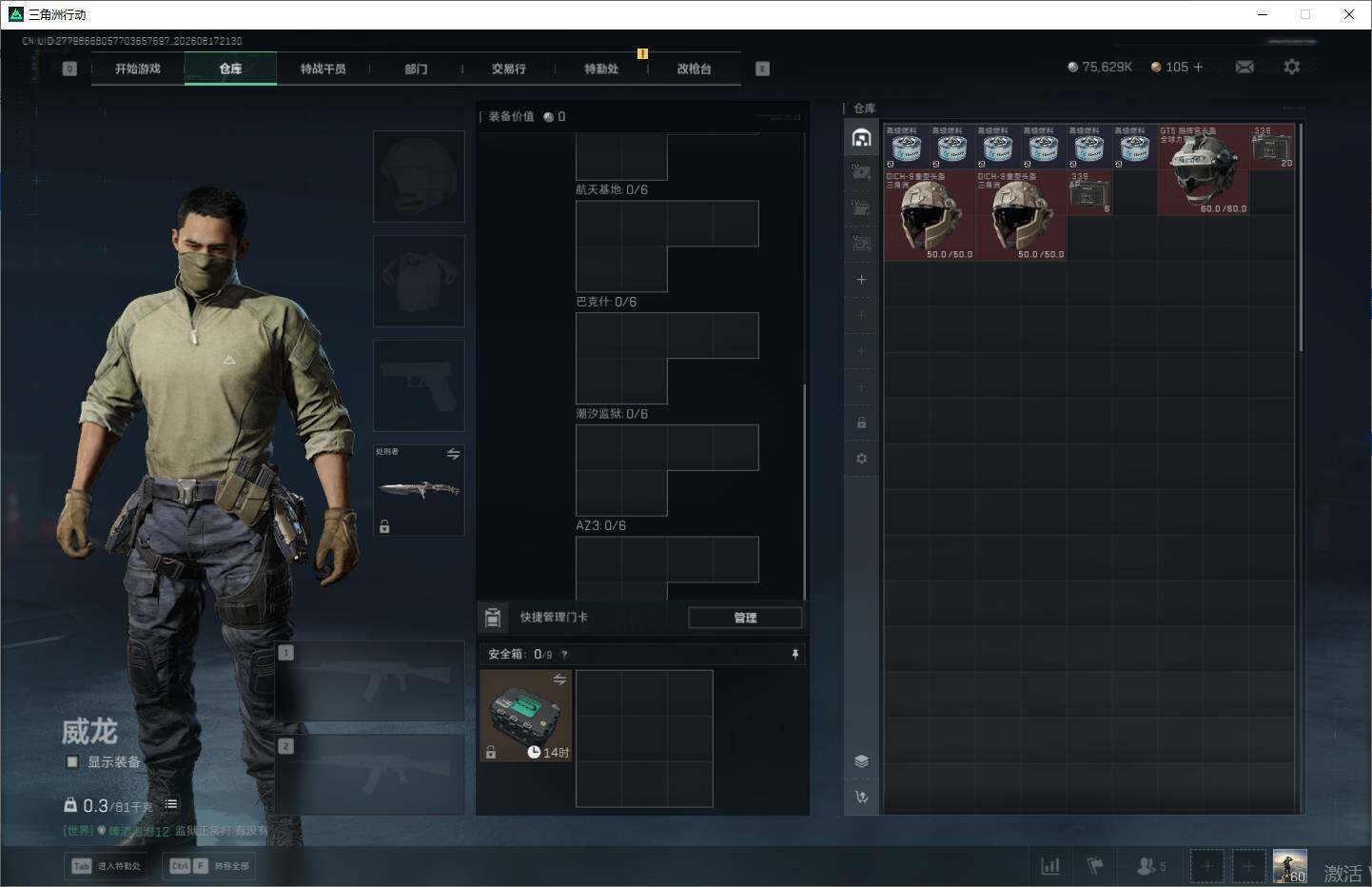The height and width of the screenshot is (887, 1372).
Task: Click the Ctrl F 转移全部 button
Action: pos(210,866)
